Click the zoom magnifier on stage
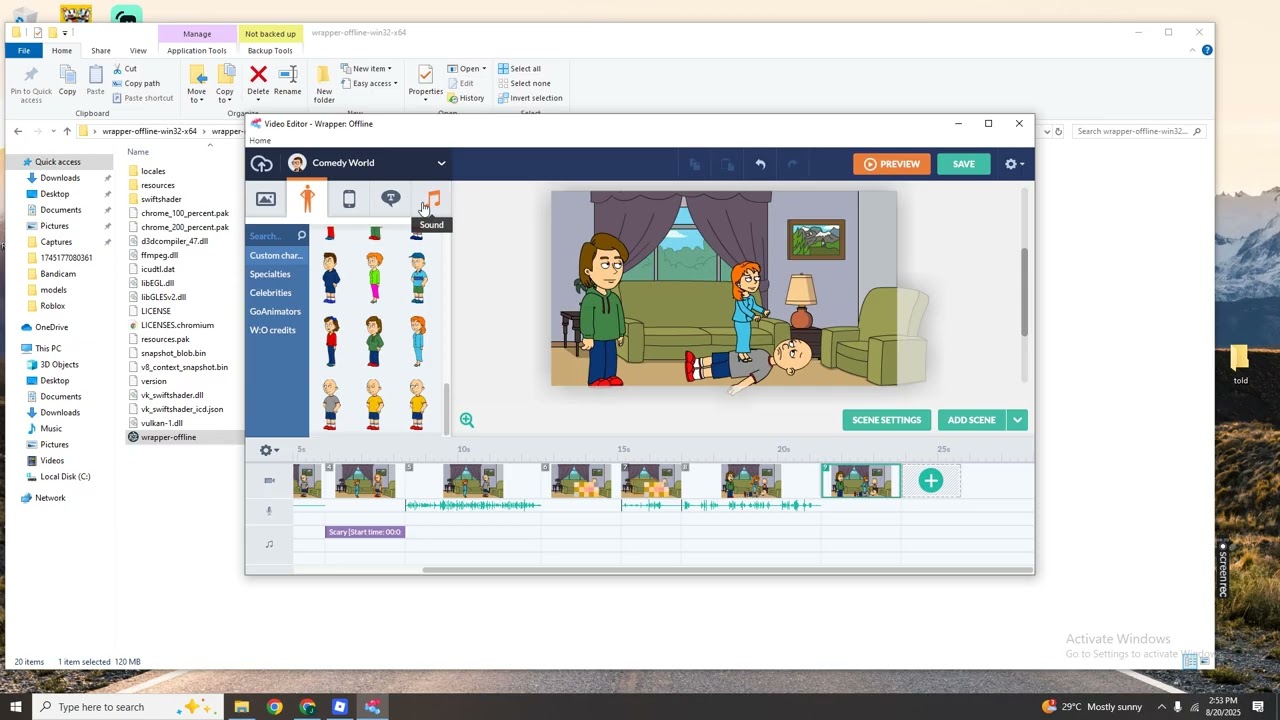The image size is (1280, 720). tap(467, 420)
